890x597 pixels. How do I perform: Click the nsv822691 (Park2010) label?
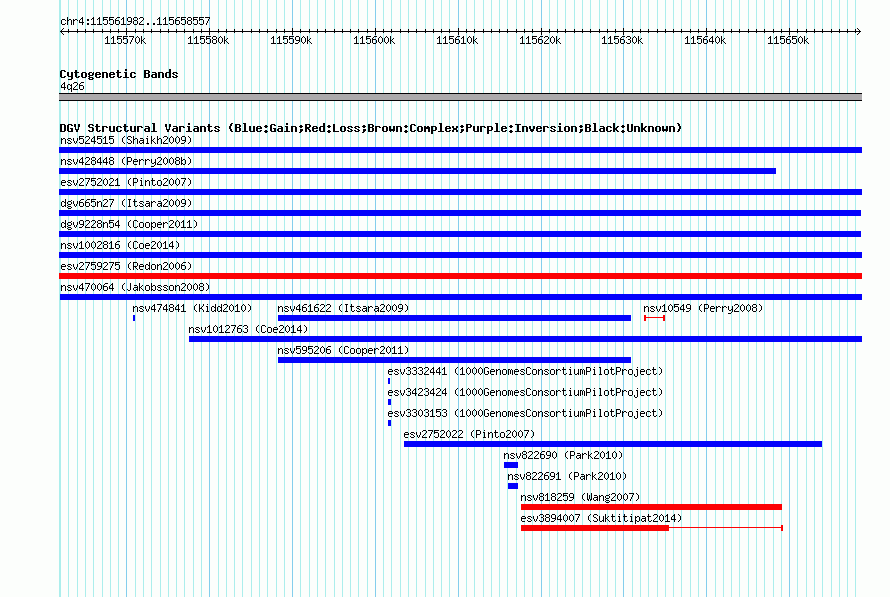[x=567, y=476]
